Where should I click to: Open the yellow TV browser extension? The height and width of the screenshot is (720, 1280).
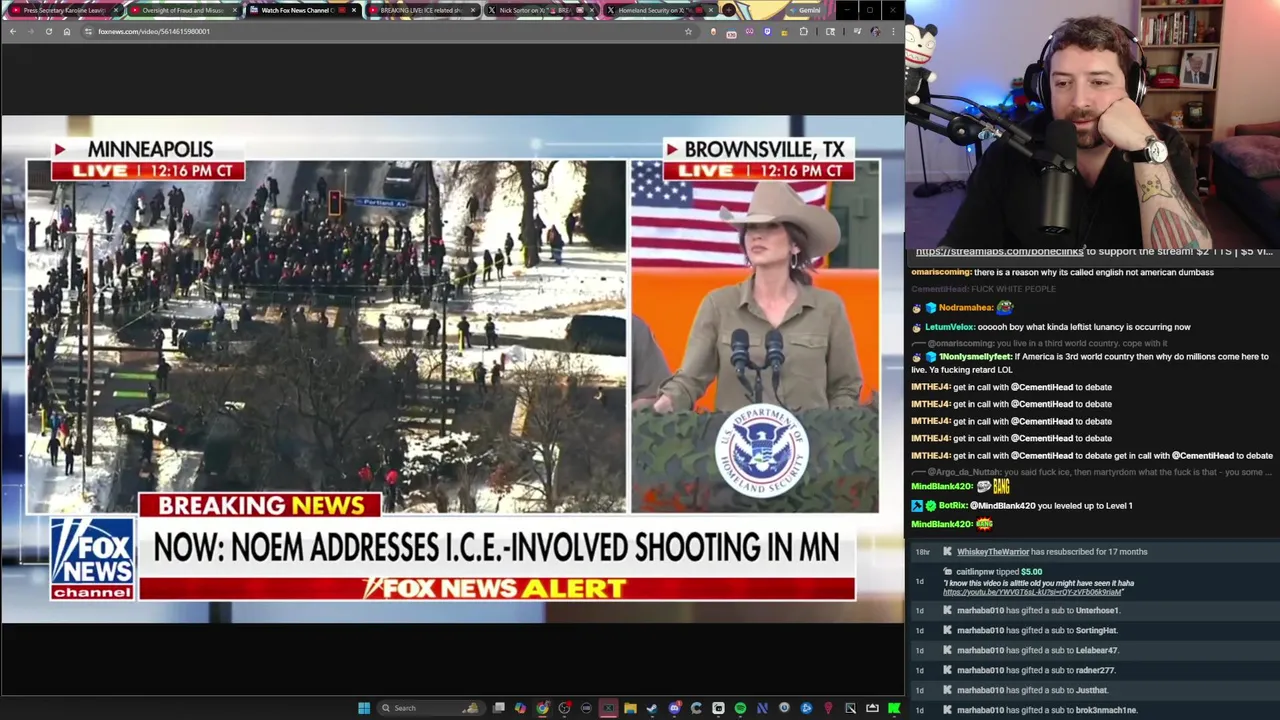click(785, 32)
